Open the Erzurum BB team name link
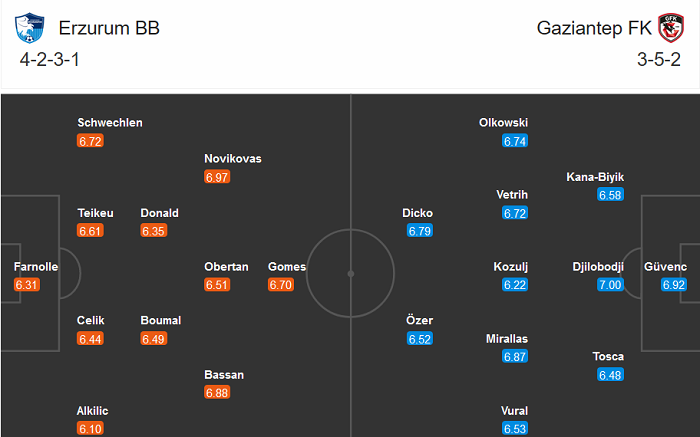700x437 pixels. [109, 28]
